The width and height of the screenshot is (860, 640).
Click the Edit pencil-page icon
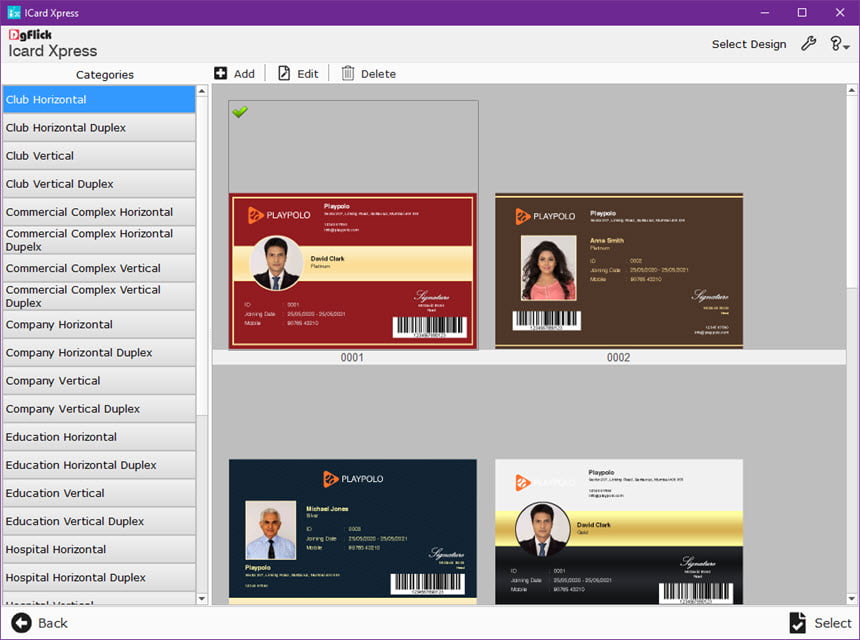tap(284, 73)
